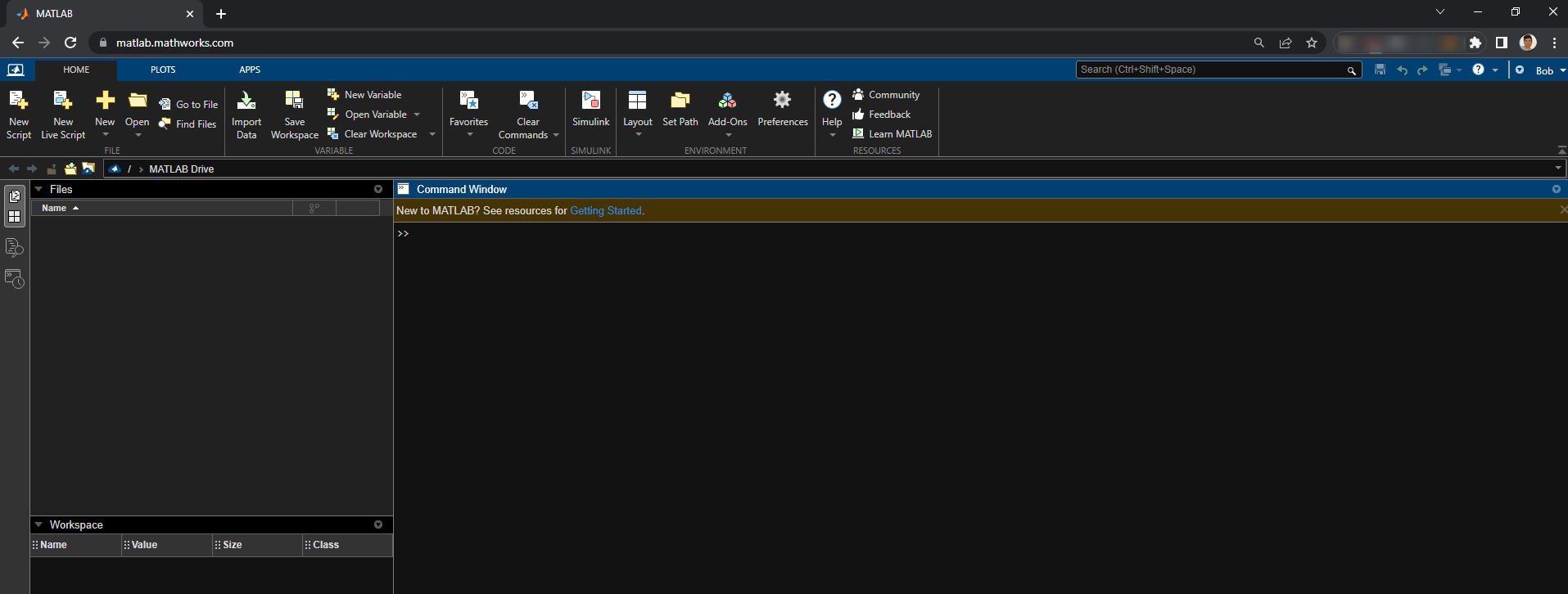Image resolution: width=1568 pixels, height=594 pixels.
Task: Click the Workspace Class column header
Action: [x=348, y=545]
